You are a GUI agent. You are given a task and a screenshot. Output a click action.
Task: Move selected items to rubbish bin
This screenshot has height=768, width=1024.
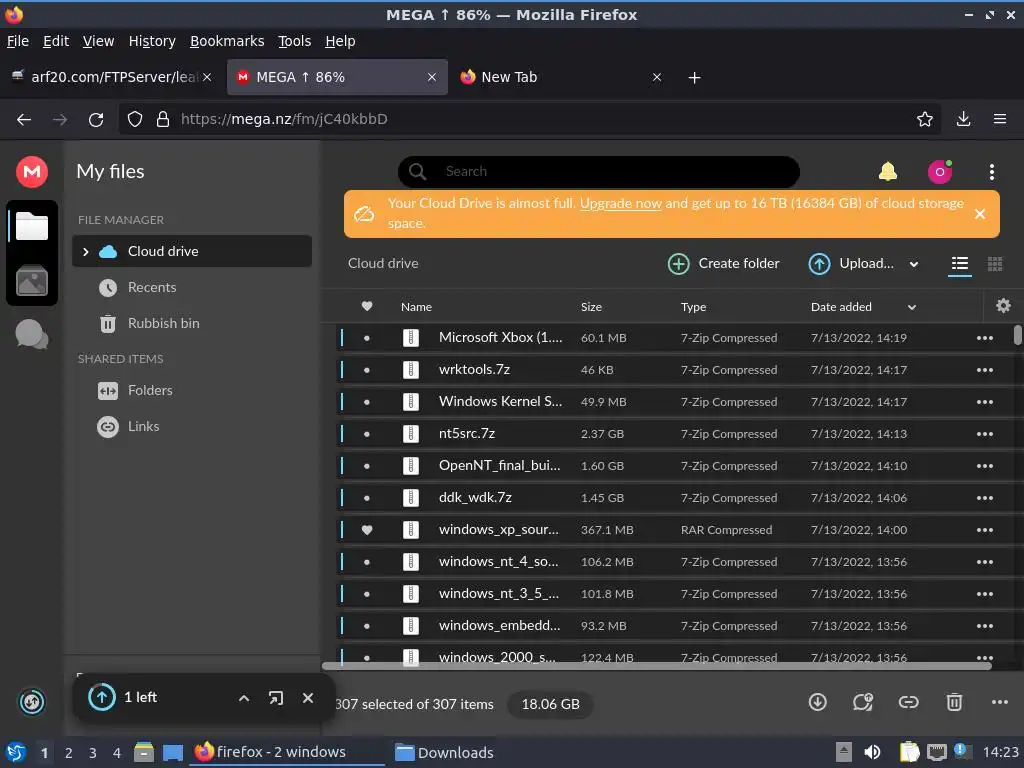point(954,702)
